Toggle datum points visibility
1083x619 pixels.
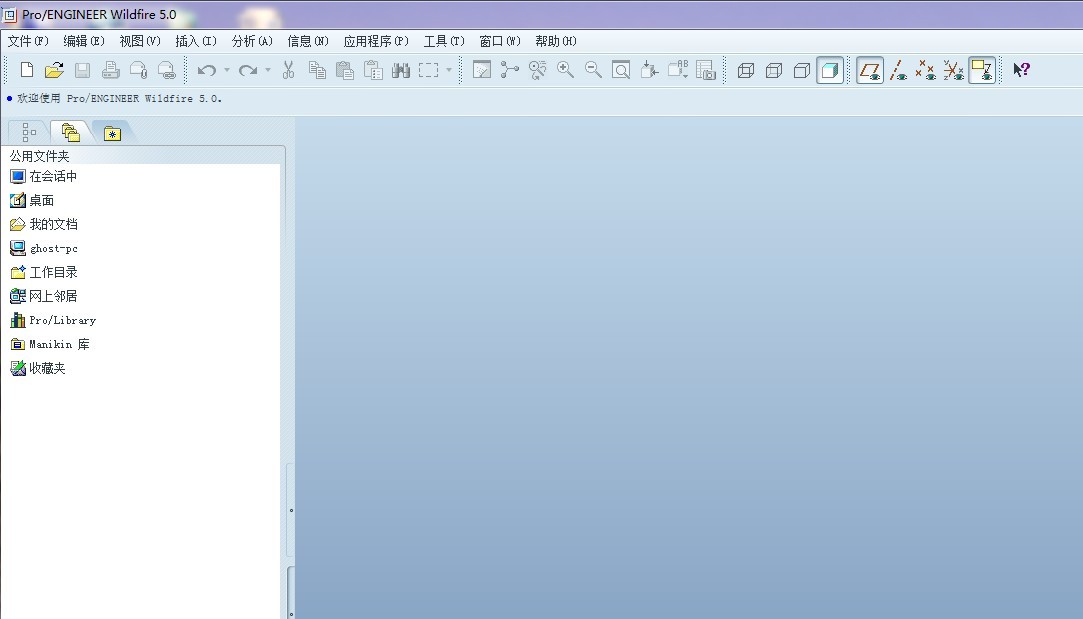(926, 70)
